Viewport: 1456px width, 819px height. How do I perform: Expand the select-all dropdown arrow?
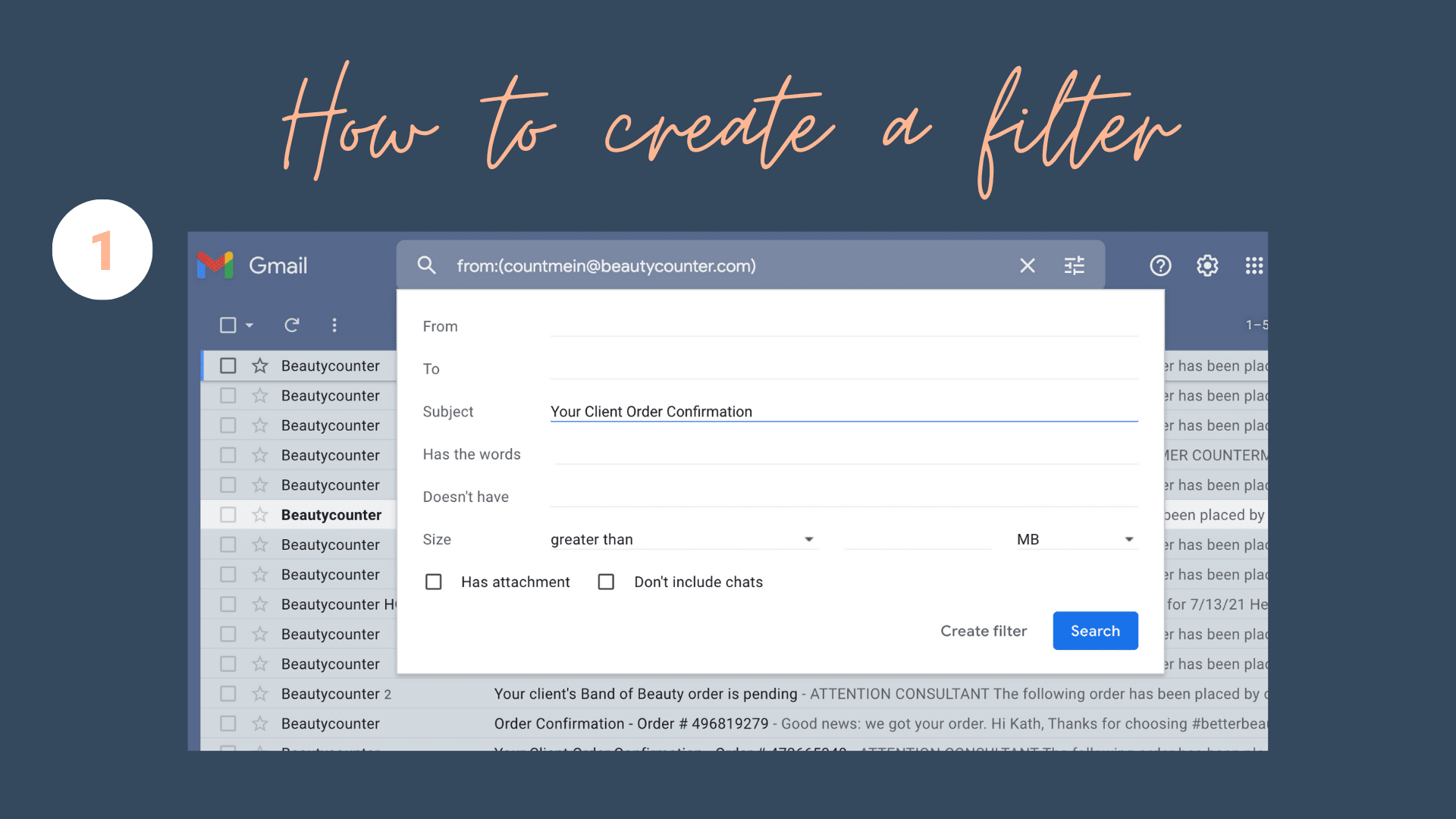249,325
